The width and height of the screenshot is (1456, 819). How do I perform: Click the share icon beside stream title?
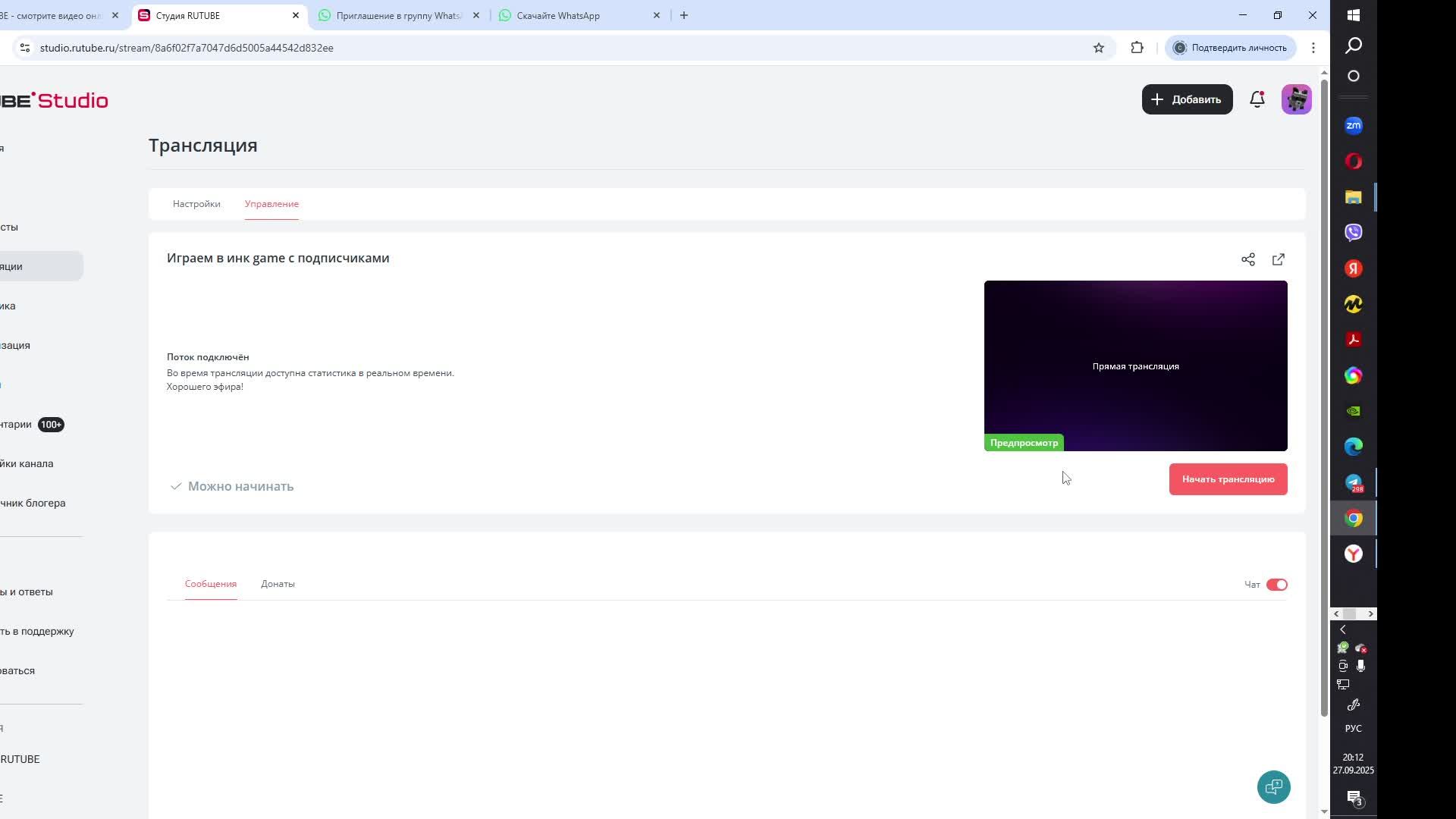[1247, 259]
